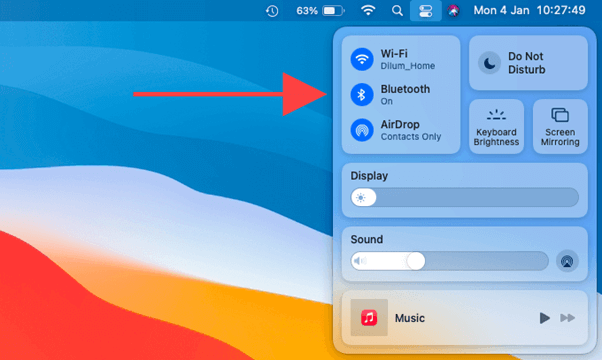Viewport: 602px width, 360px height.
Task: Open Time Machine menu bar icon
Action: click(272, 11)
